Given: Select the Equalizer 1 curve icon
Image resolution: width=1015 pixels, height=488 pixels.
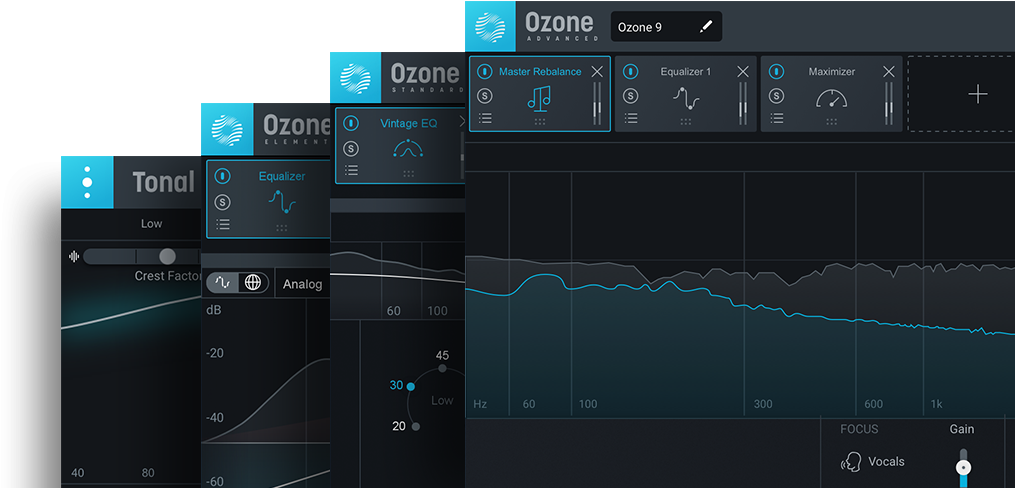Looking at the screenshot, I should [x=685, y=98].
